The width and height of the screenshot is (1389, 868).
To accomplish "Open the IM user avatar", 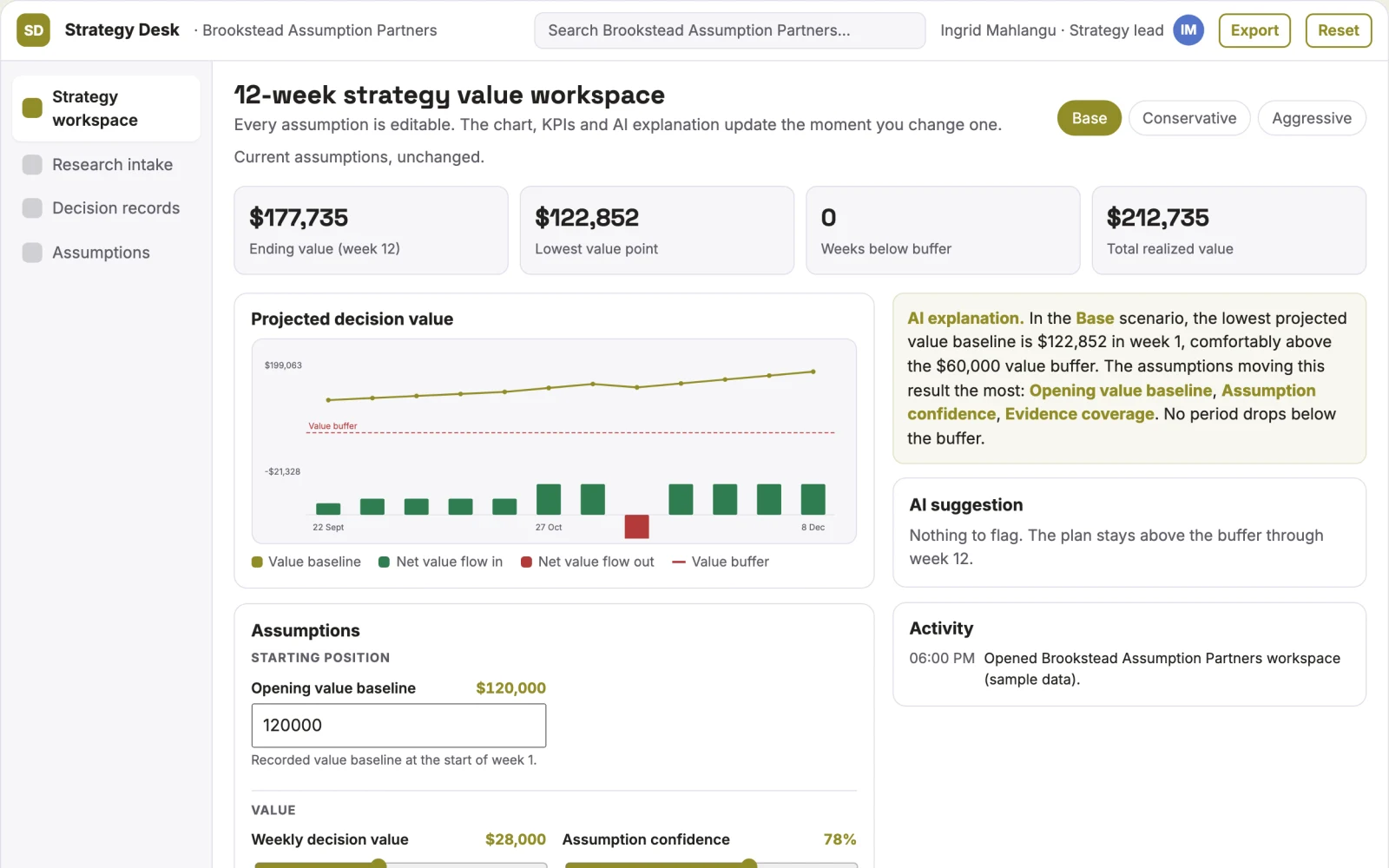I will (1188, 30).
